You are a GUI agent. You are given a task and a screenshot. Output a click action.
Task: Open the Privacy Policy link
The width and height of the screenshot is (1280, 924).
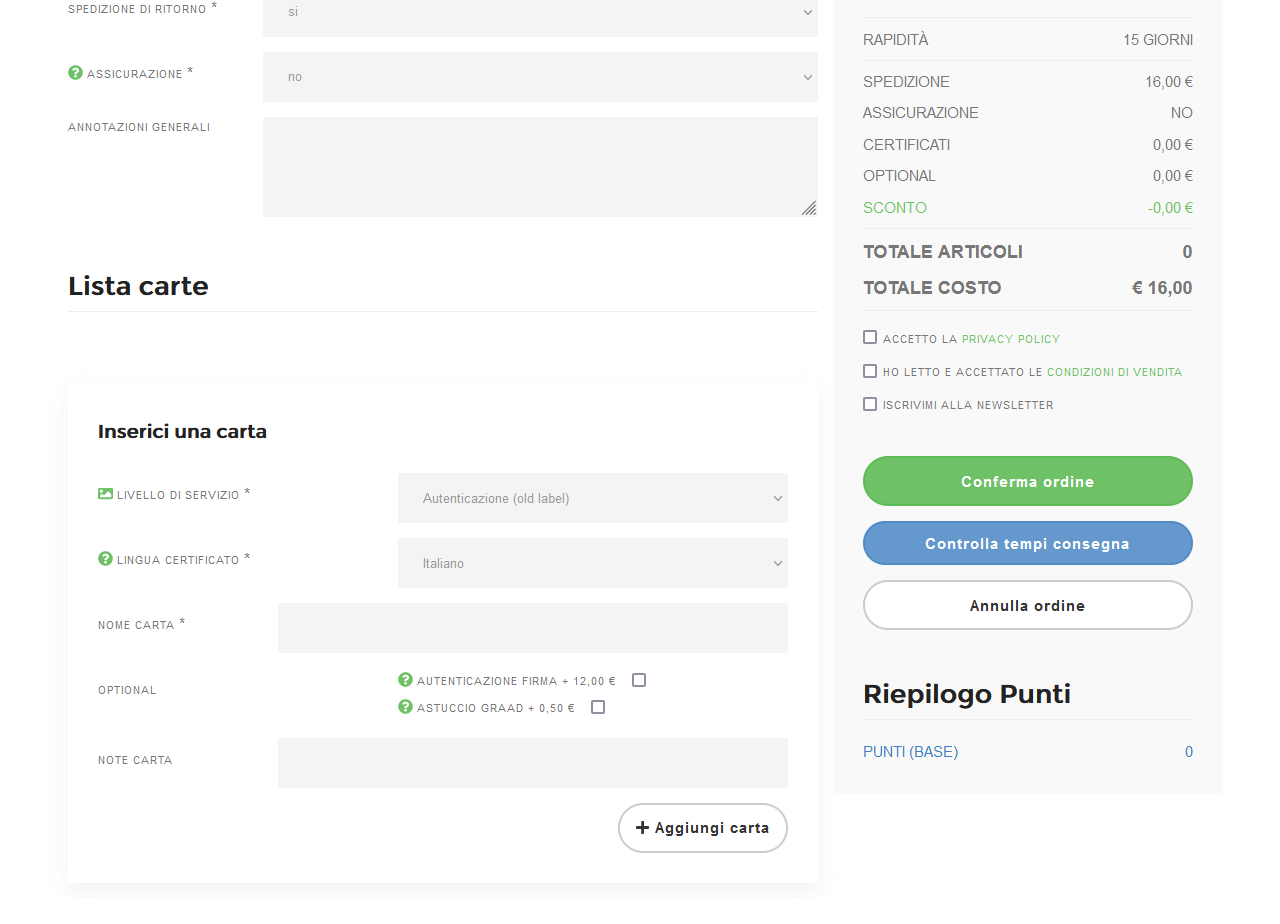[x=1011, y=339]
